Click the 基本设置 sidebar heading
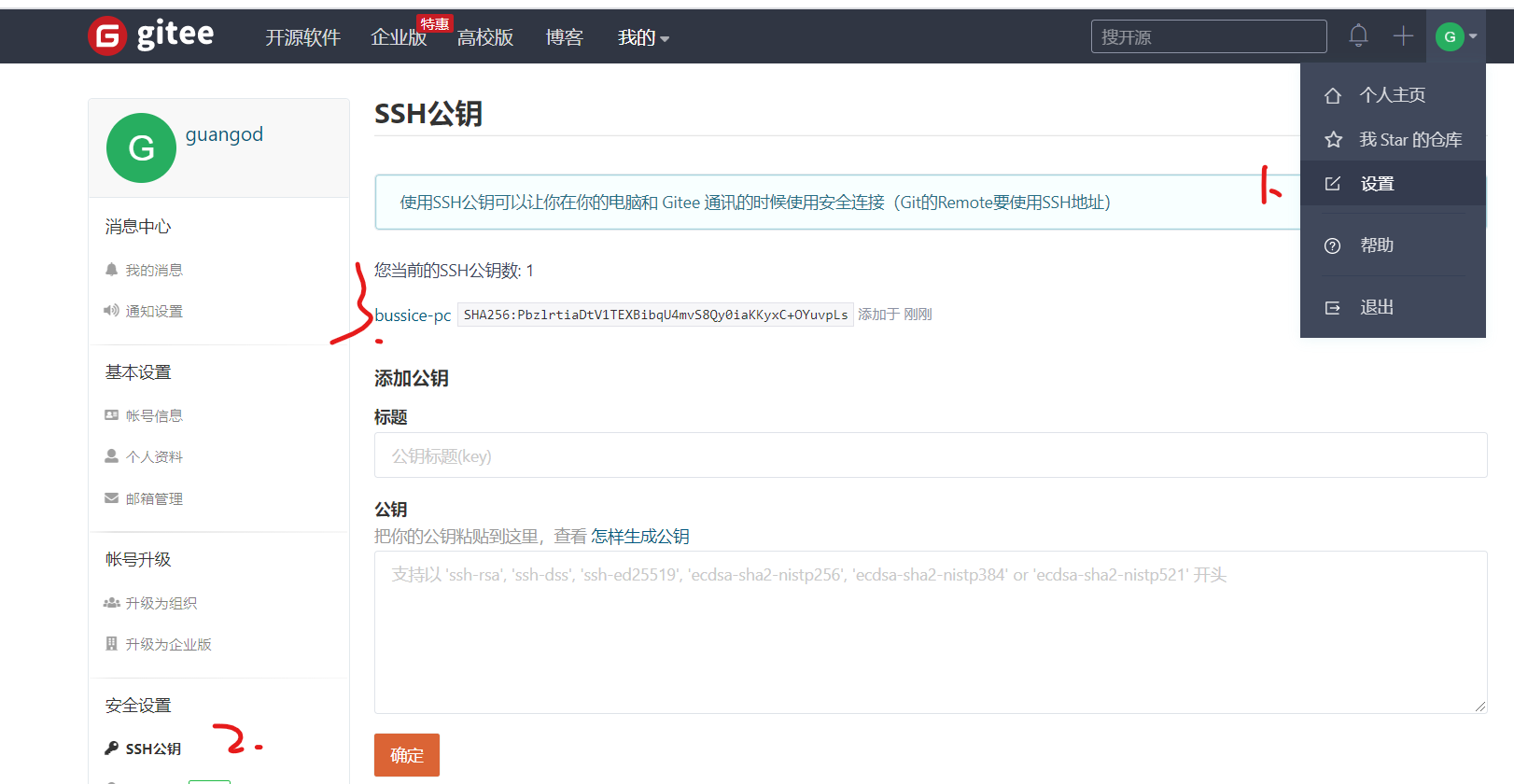This screenshot has height=784, width=1514. [x=138, y=372]
